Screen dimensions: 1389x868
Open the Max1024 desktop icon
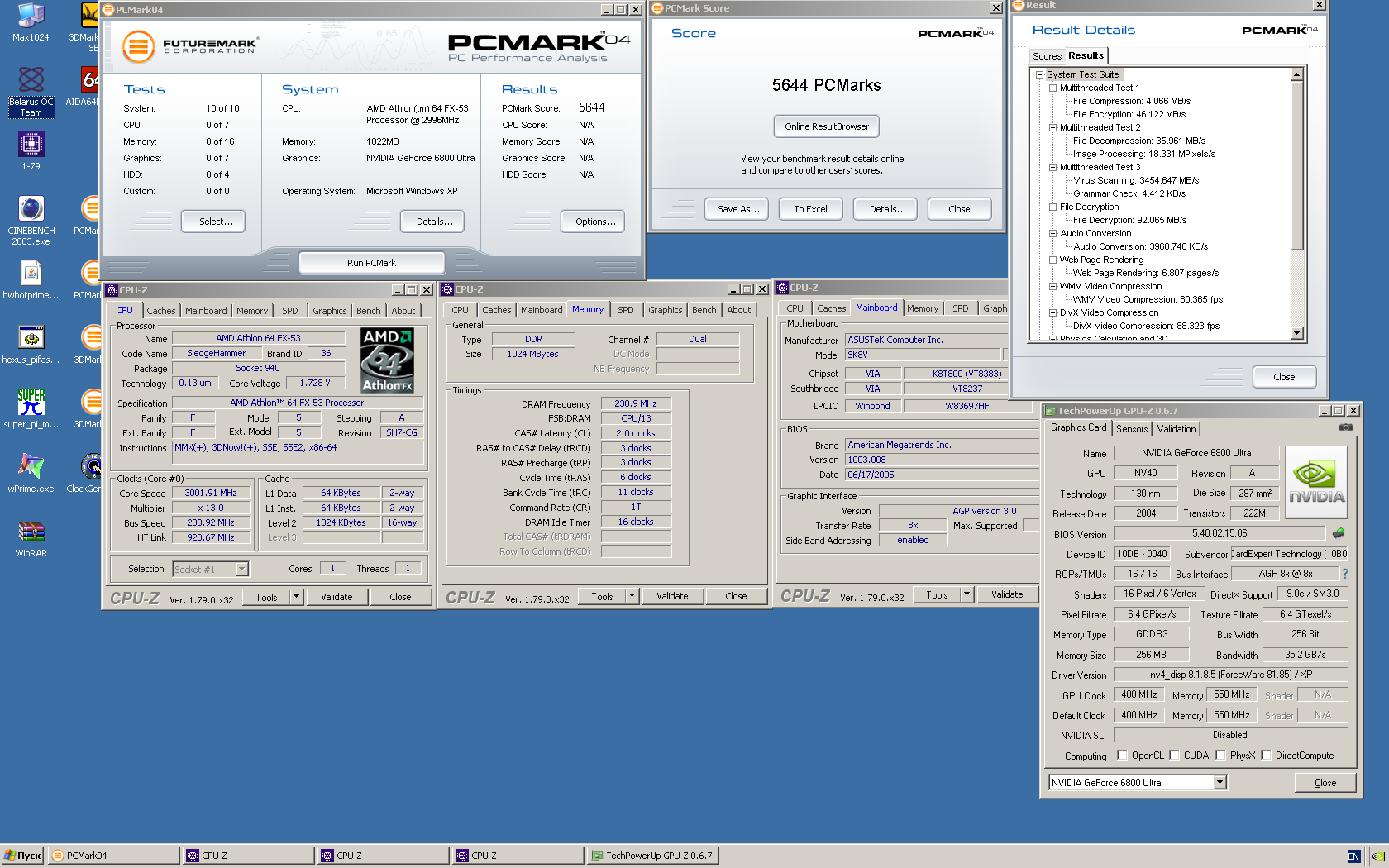click(x=31, y=22)
